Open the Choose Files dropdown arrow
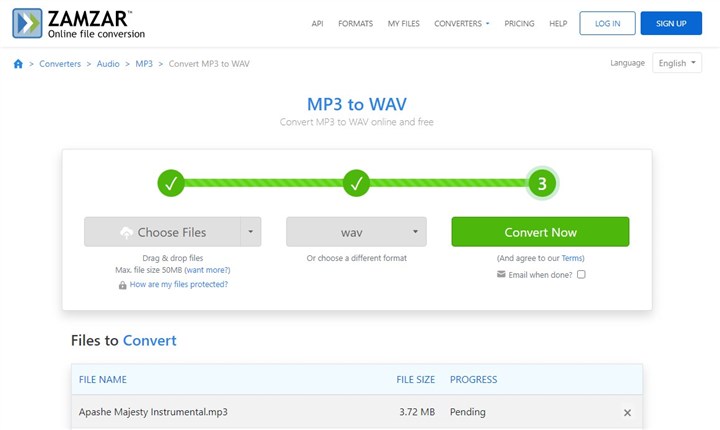Image resolution: width=720 pixels, height=430 pixels. (x=251, y=232)
